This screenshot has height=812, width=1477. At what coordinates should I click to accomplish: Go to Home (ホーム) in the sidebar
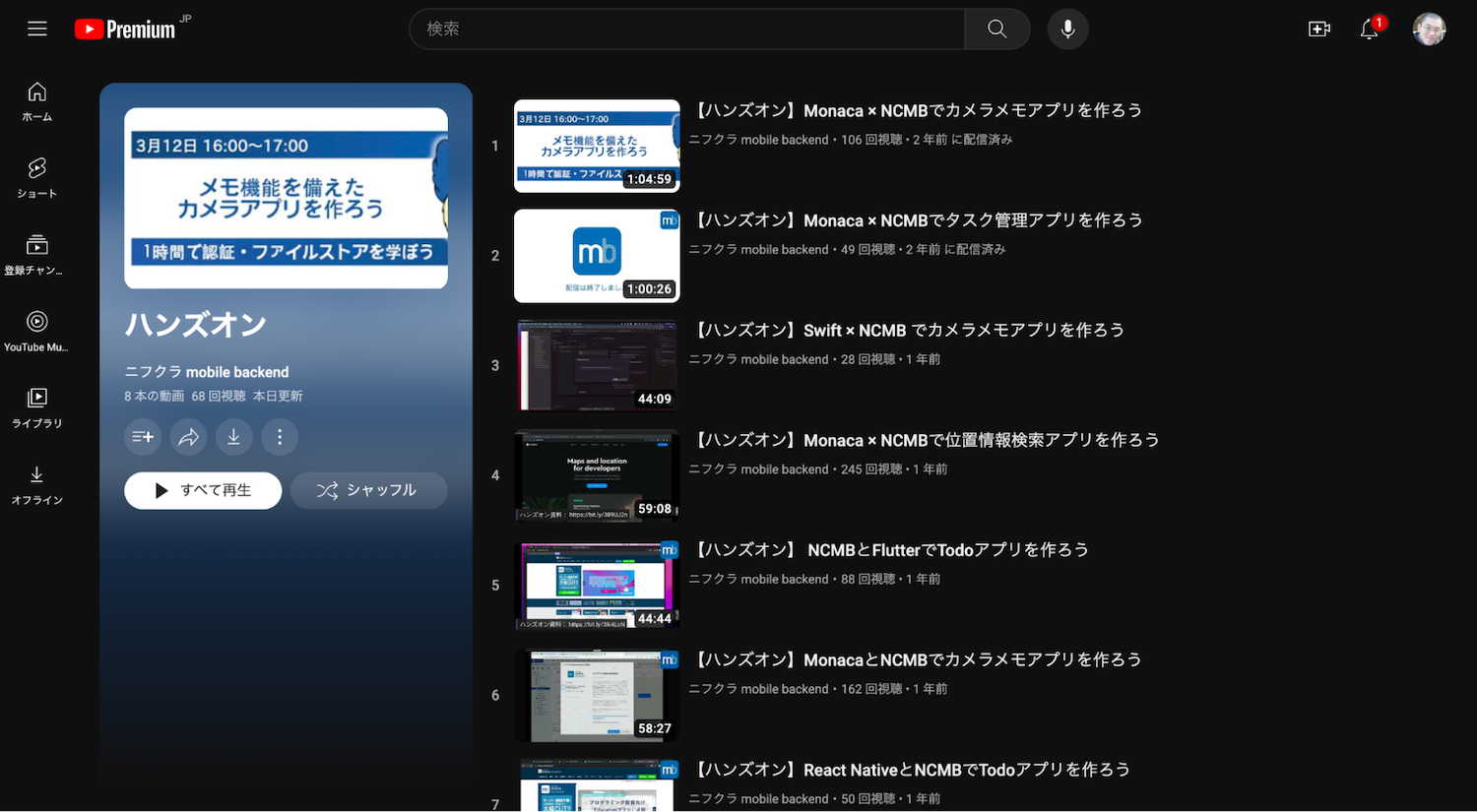[x=37, y=101]
